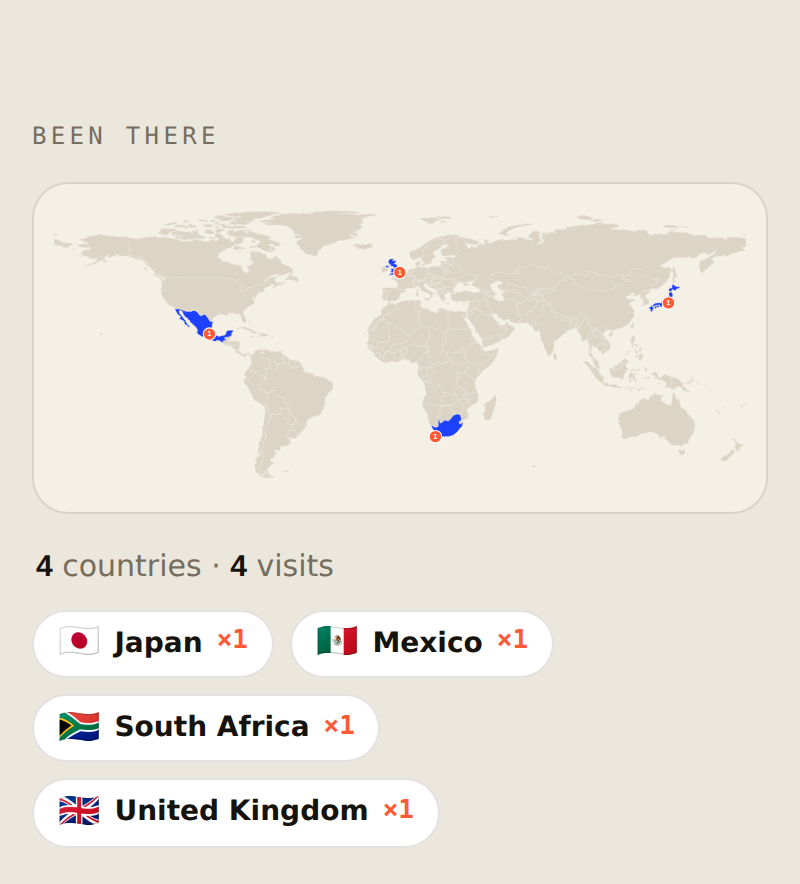800x884 pixels.
Task: Click the highlighted South Africa region on map
Action: pos(451,426)
